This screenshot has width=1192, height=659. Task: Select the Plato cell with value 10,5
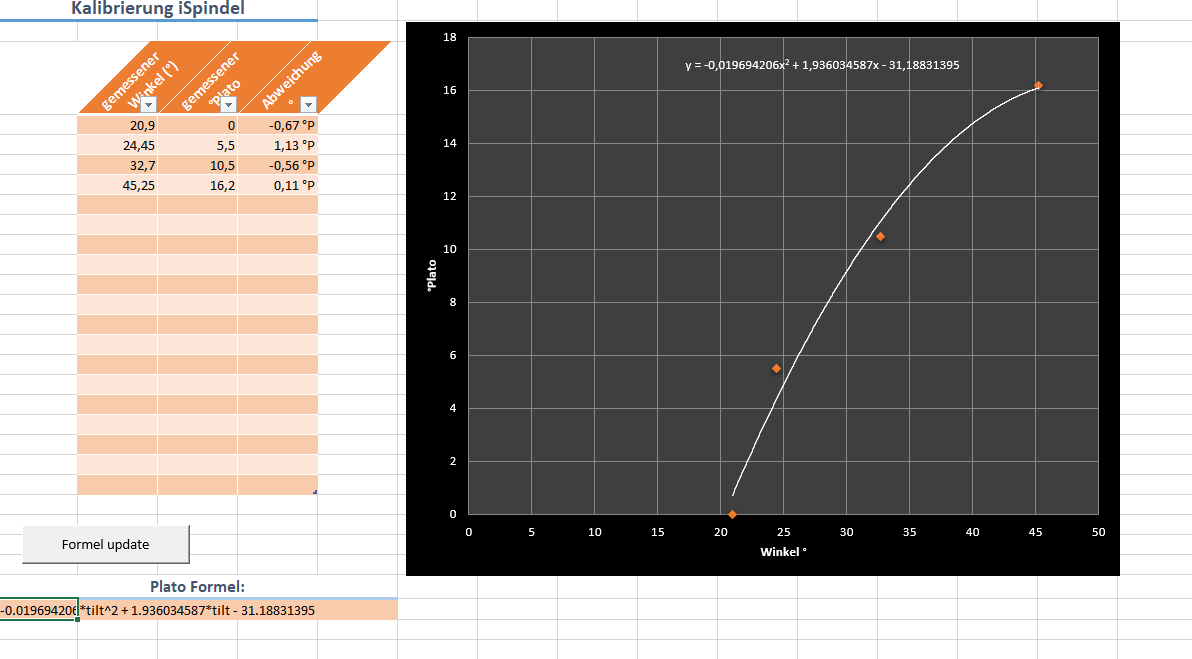click(x=197, y=165)
